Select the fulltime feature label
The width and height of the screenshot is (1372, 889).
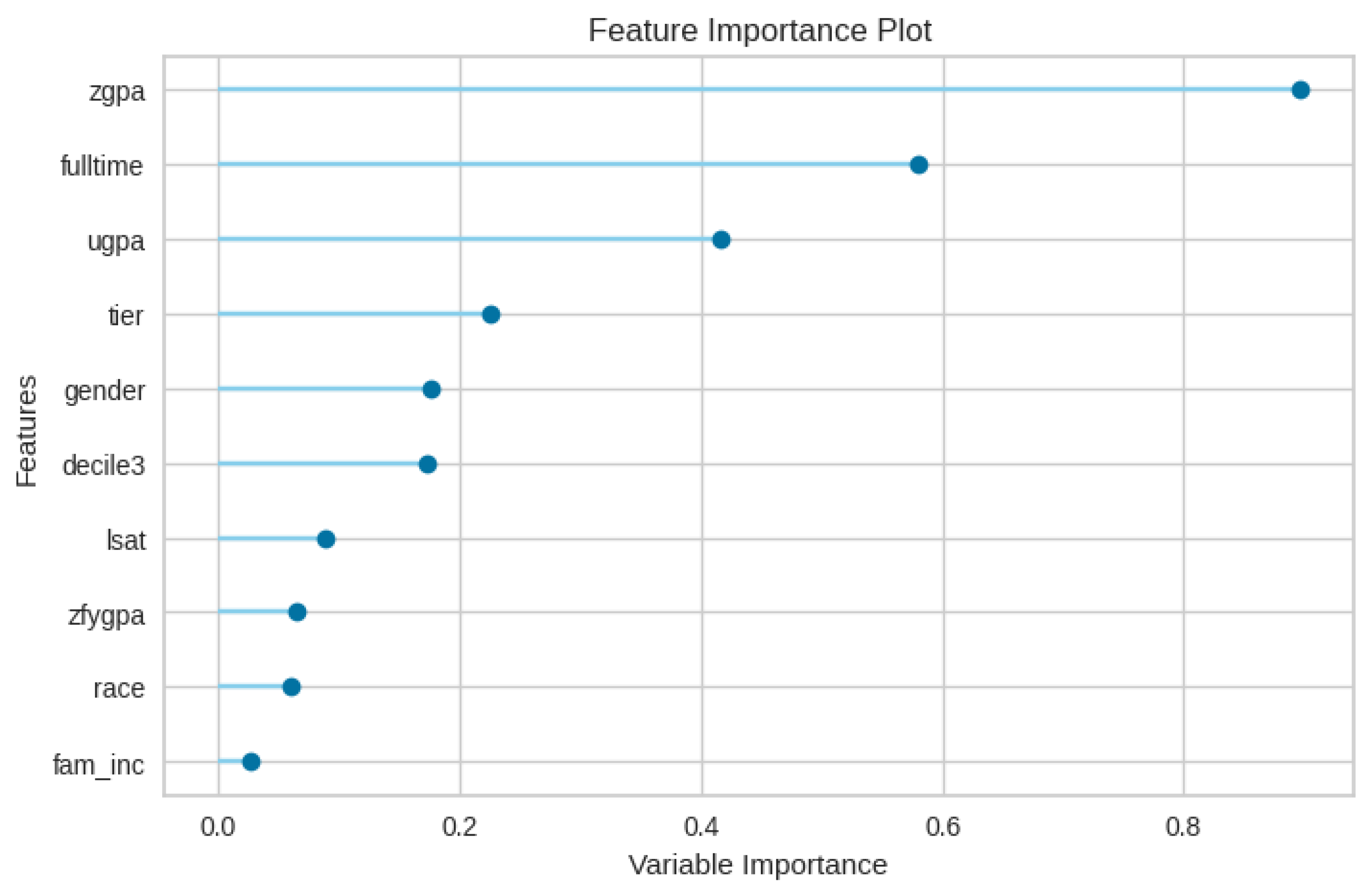point(102,166)
